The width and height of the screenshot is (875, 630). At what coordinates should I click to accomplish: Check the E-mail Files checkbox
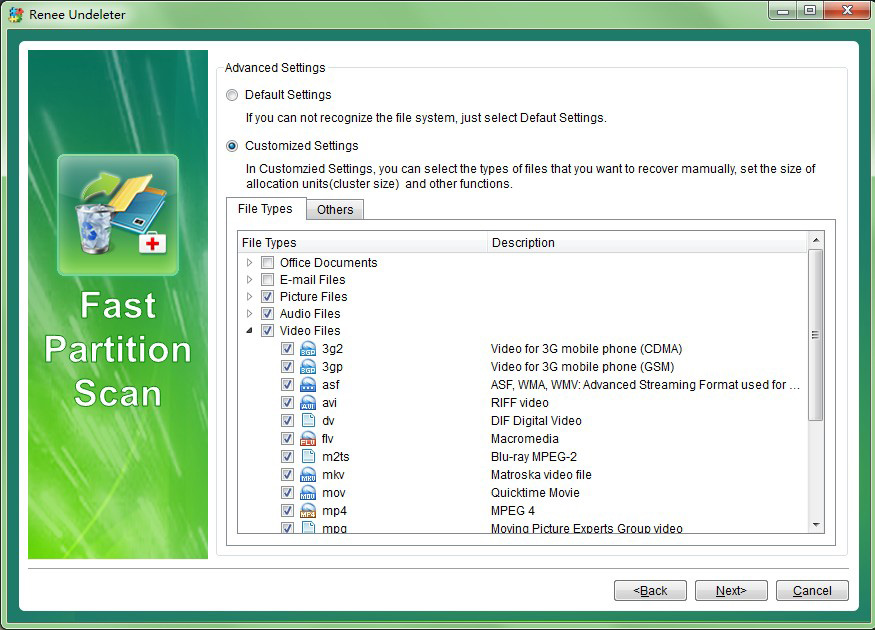(x=267, y=280)
